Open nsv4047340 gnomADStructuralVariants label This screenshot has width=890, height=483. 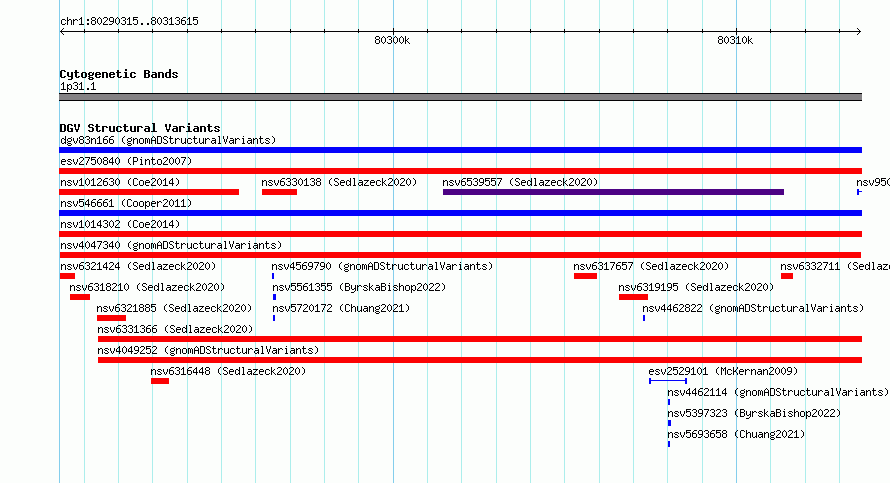tap(171, 245)
